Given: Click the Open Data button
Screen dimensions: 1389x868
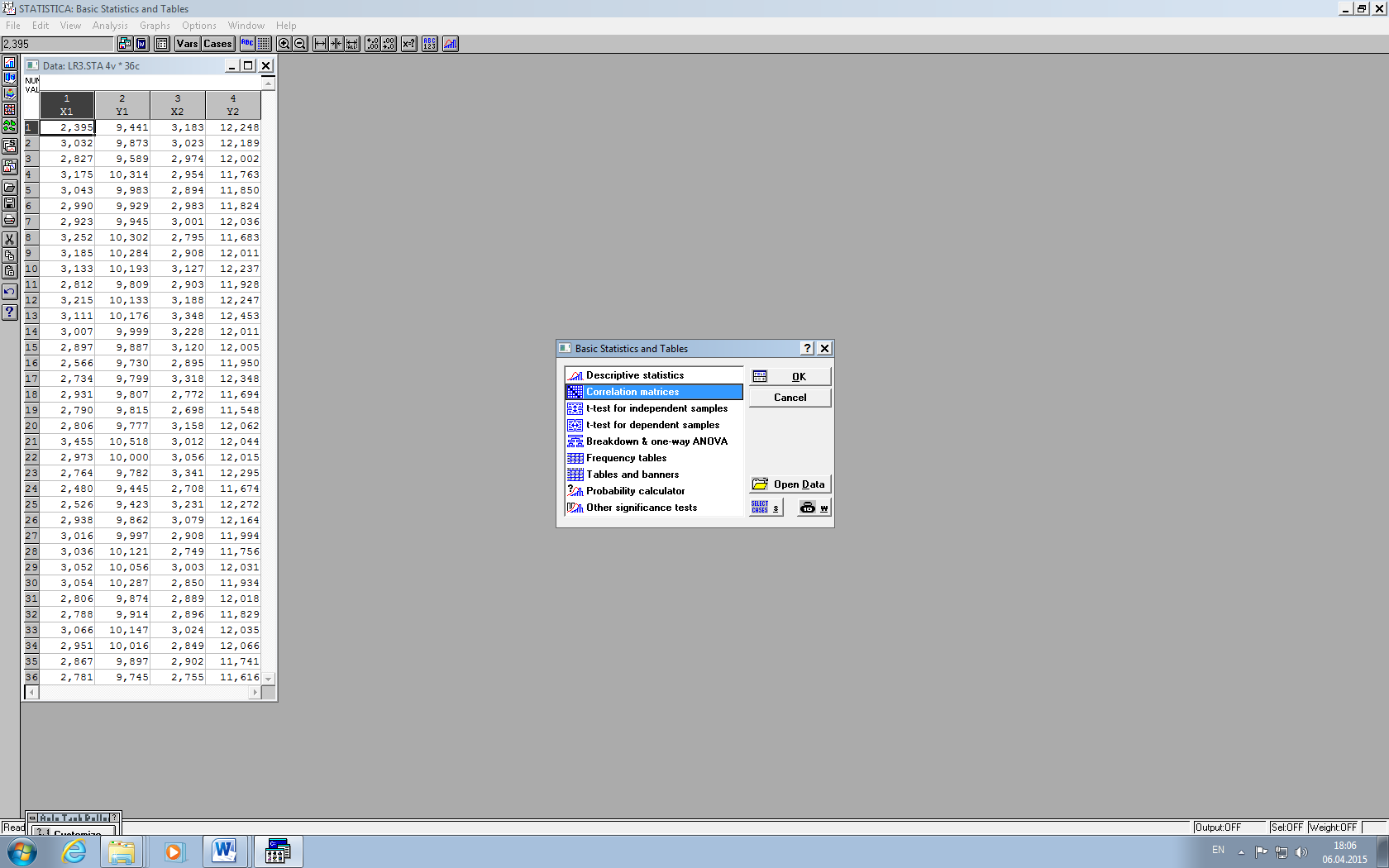Looking at the screenshot, I should [x=790, y=484].
